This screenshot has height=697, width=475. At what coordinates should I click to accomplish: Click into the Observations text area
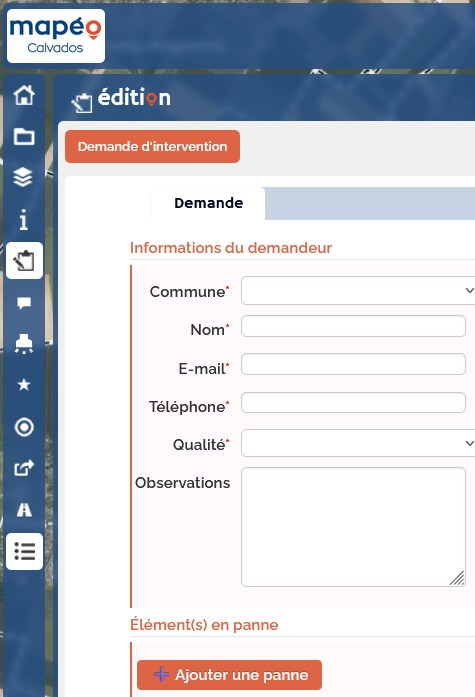353,527
